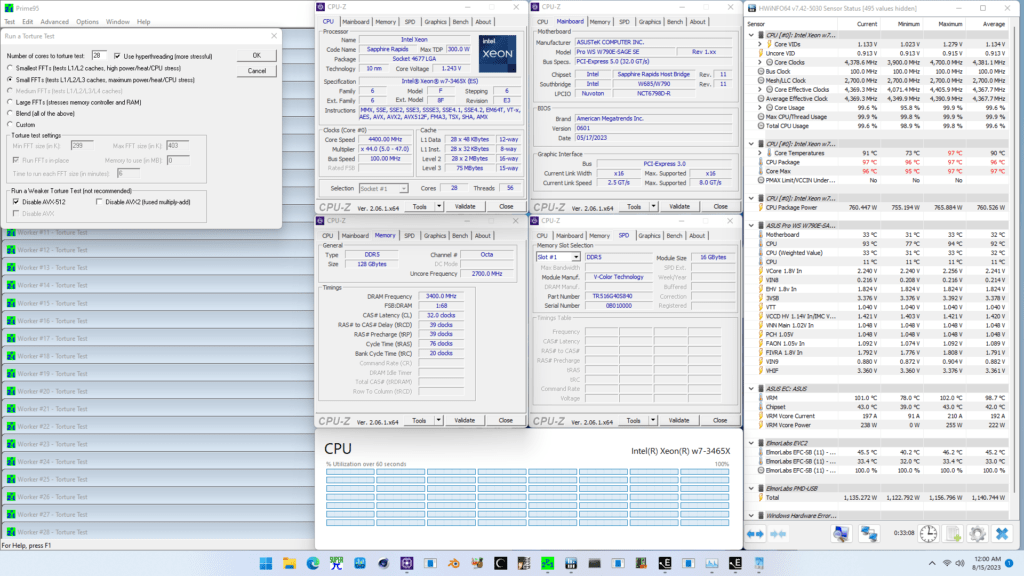Select Smallest FFTs torture option
The image size is (1024, 576).
click(x=10, y=68)
